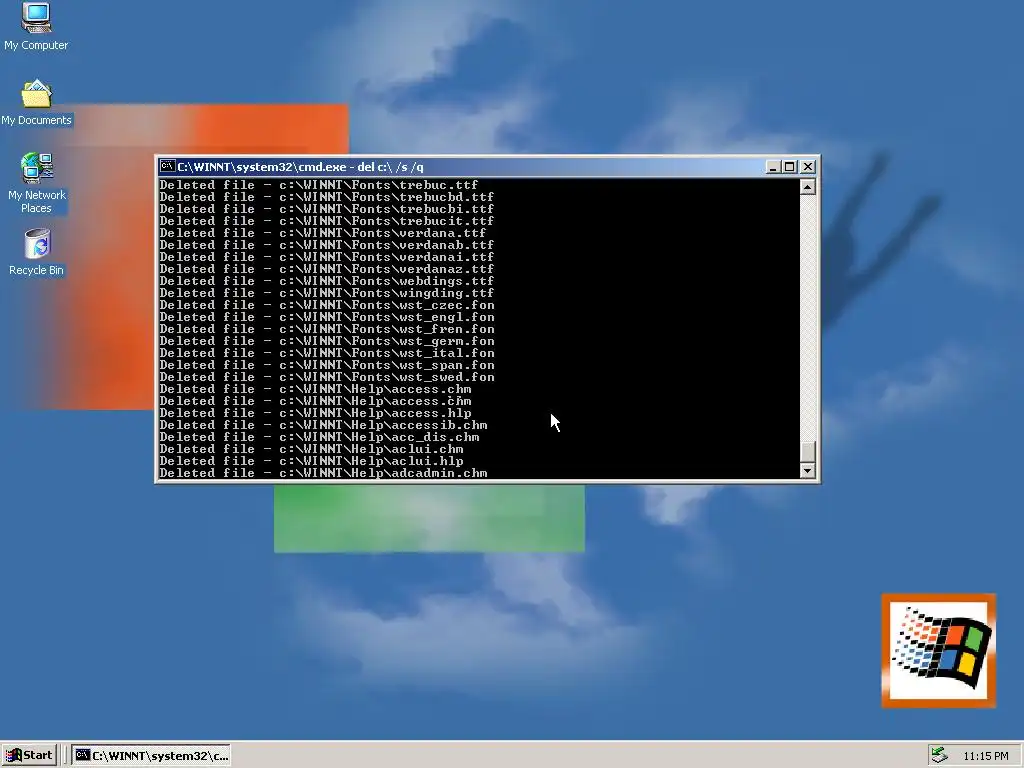Click the line for wst_engl.fon

click(x=327, y=317)
